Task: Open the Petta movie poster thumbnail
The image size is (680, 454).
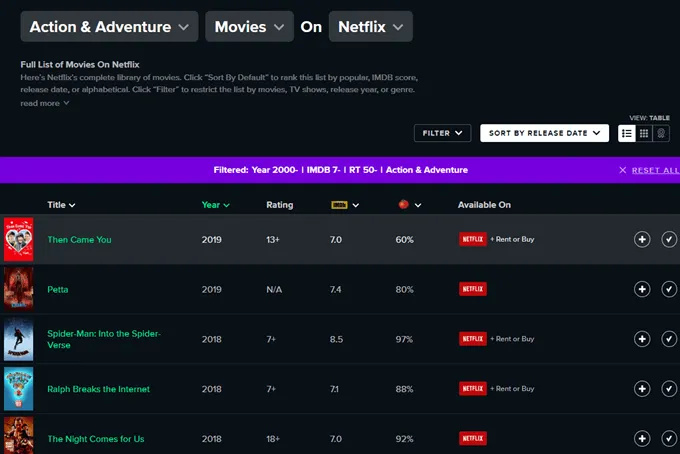Action: (18, 289)
